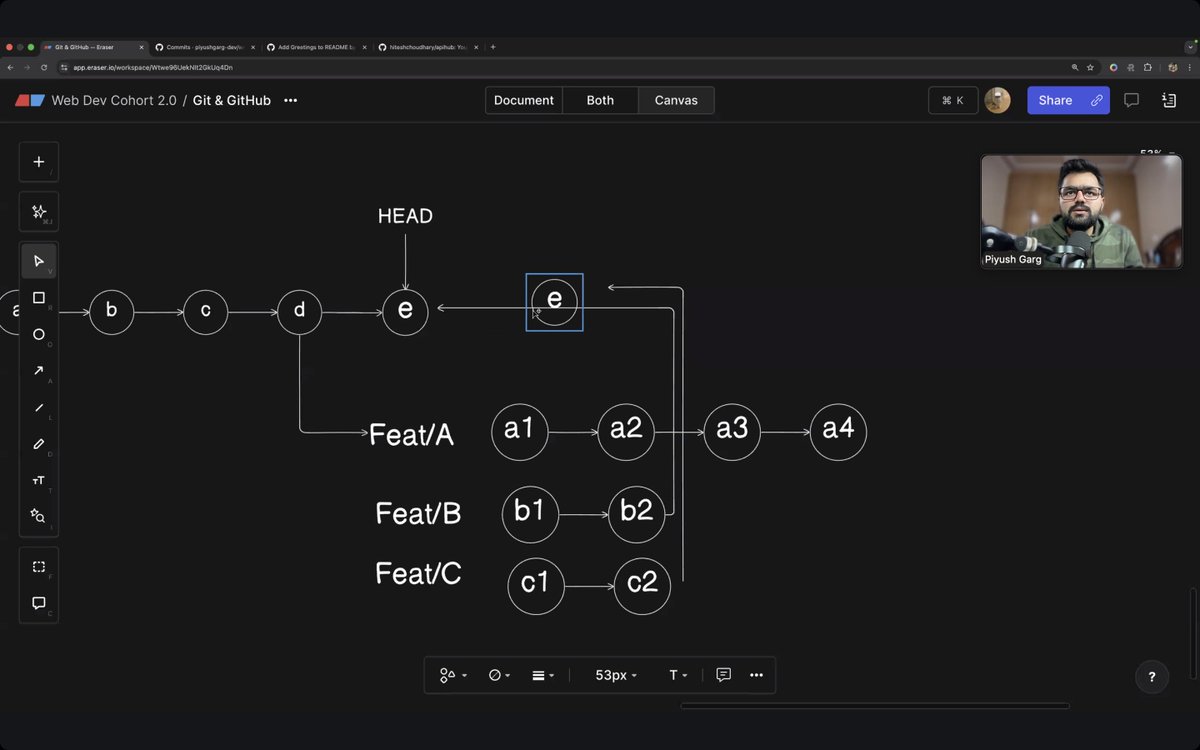Open Chrome three-dot menu

coord(1190,67)
